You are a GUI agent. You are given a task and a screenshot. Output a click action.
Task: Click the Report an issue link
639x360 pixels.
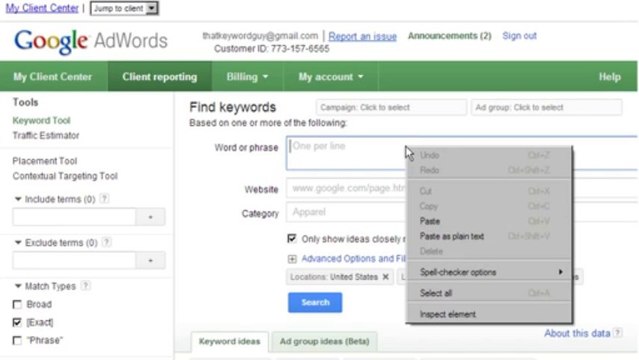pyautogui.click(x=363, y=36)
